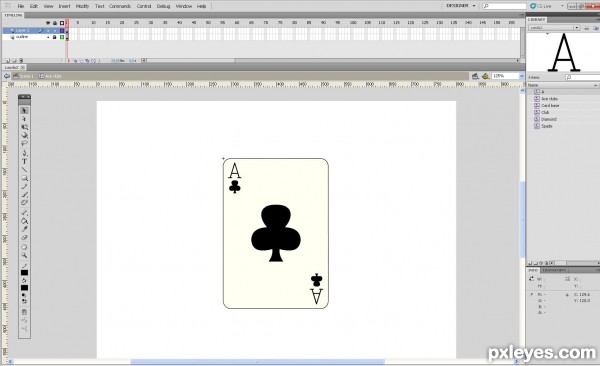Select the Rectangle tool

pyautogui.click(x=24, y=178)
